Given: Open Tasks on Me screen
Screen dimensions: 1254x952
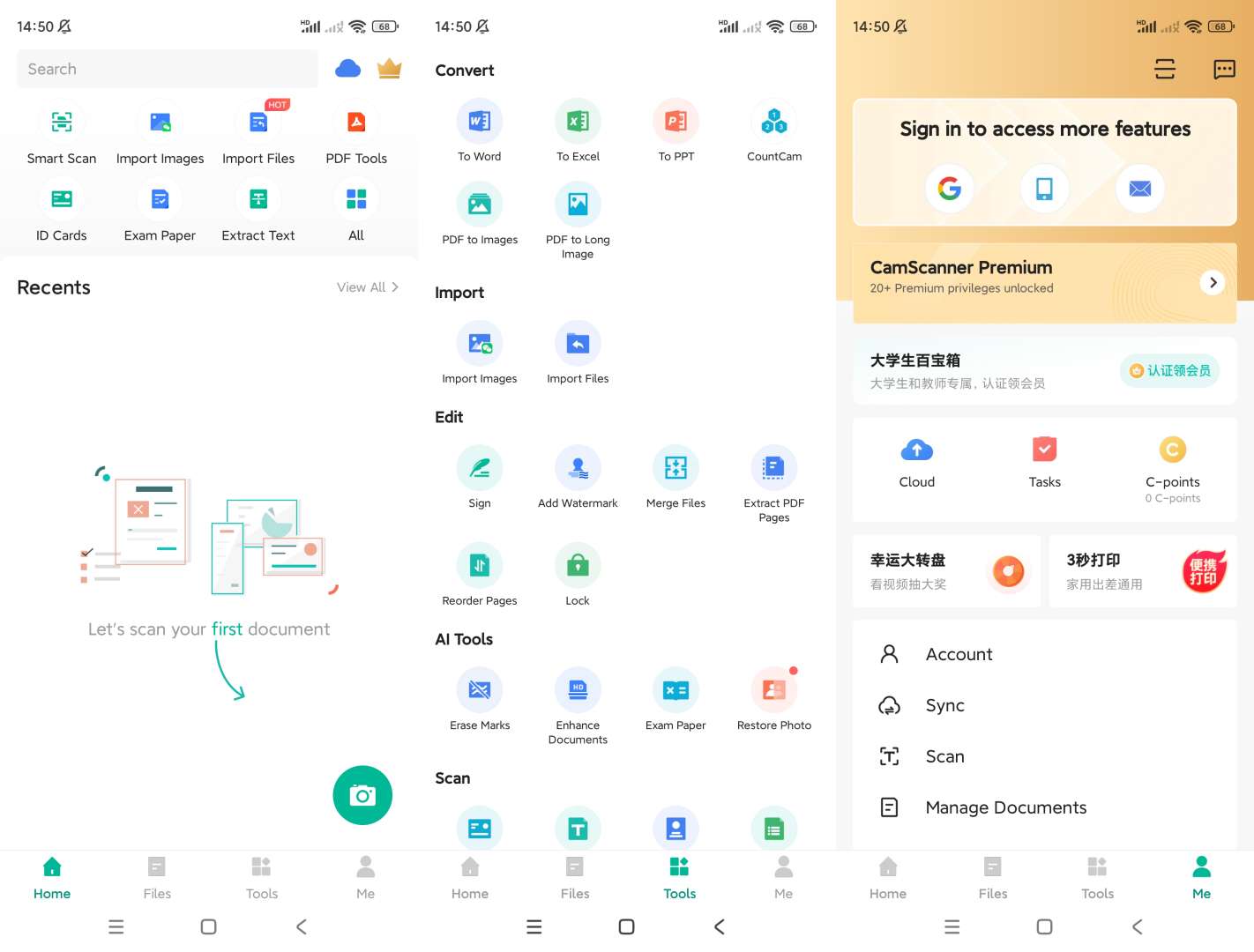Looking at the screenshot, I should point(1045,464).
